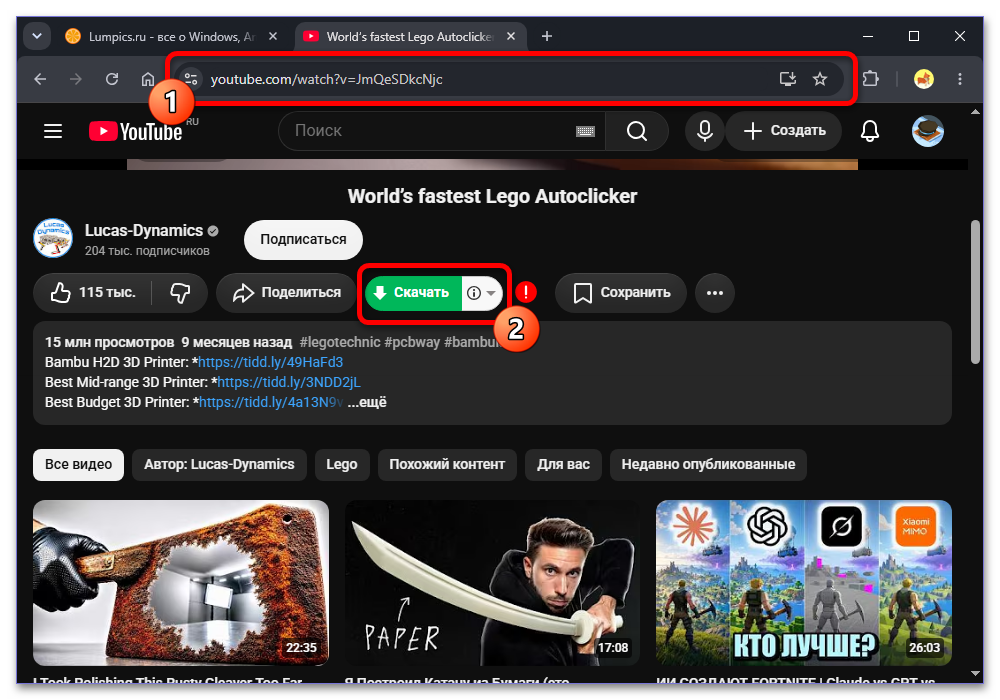Open the rusty cleaver video thumbnail

(x=181, y=583)
